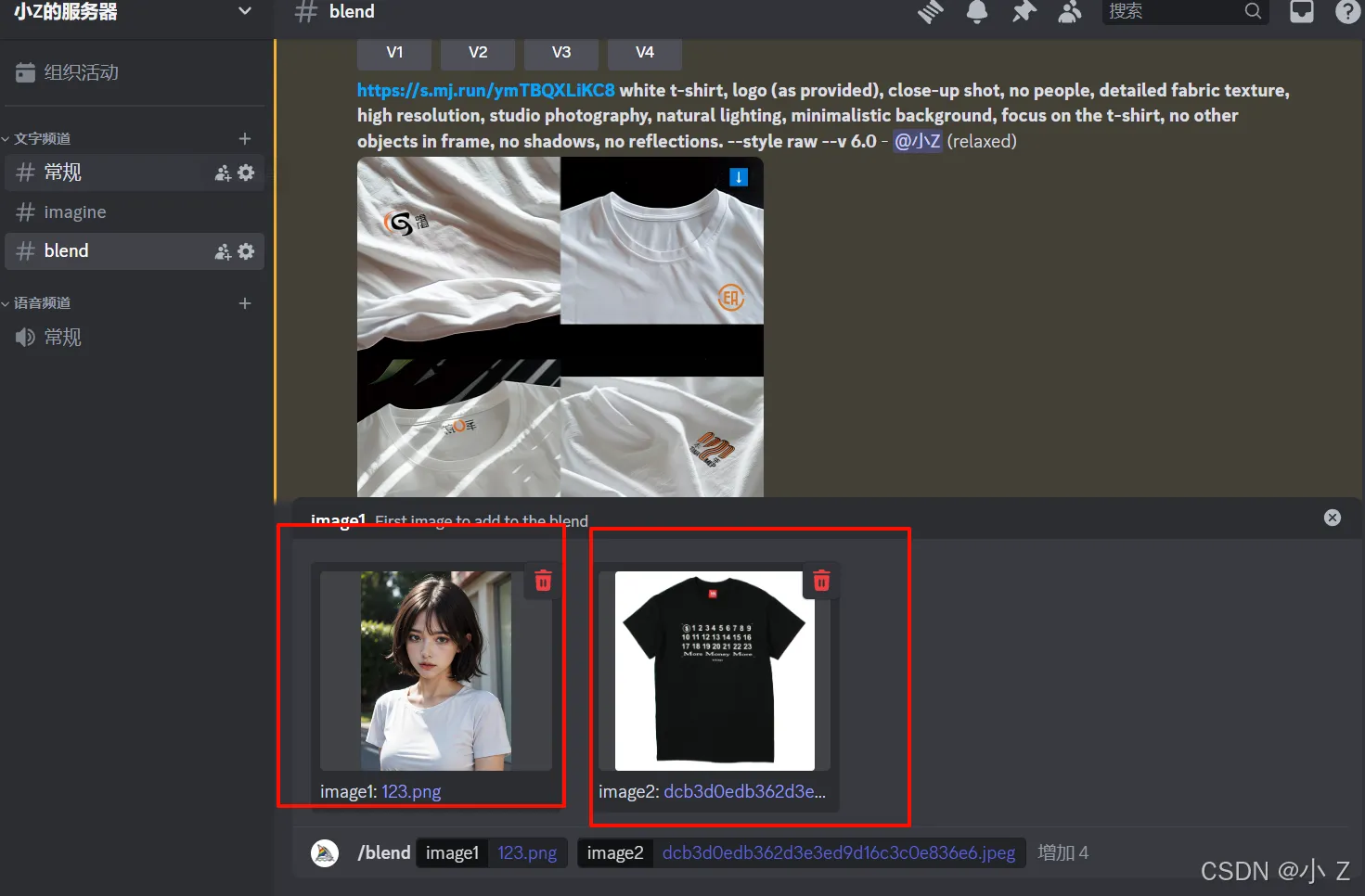Click the notification bell icon
Screen dimensions: 1365x896
pyautogui.click(x=976, y=11)
